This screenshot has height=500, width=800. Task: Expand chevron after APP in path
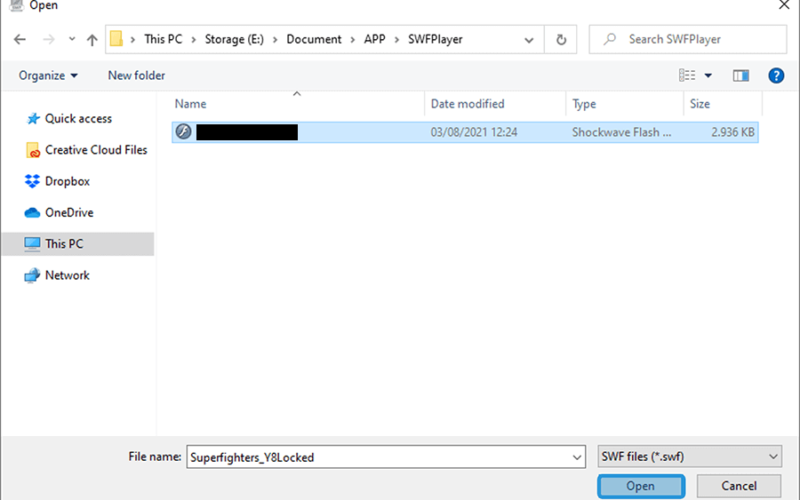(396, 40)
